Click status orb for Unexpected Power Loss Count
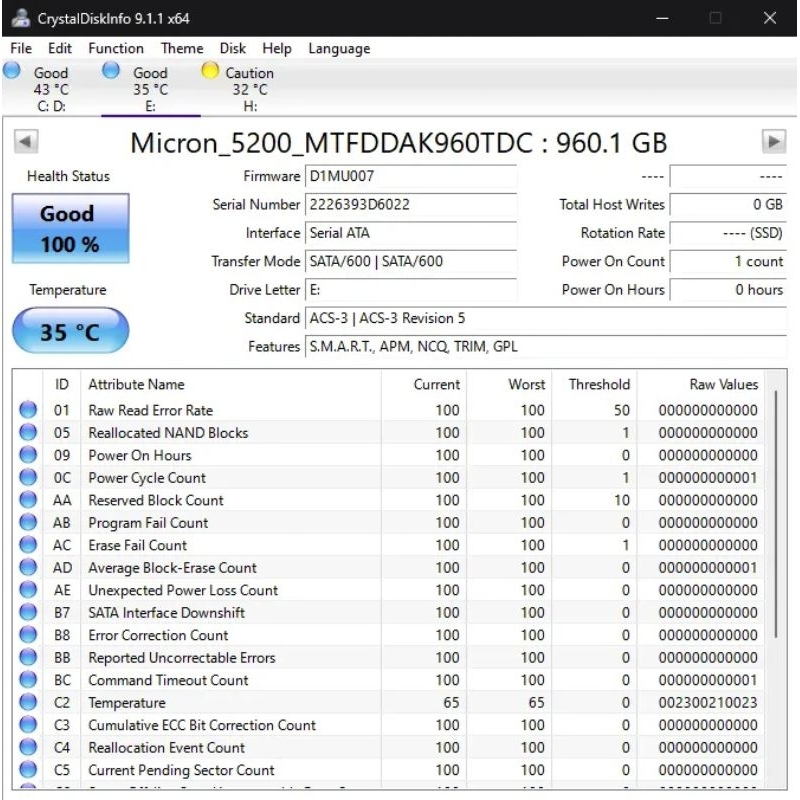Image resolution: width=800 pixels, height=800 pixels. tap(28, 589)
